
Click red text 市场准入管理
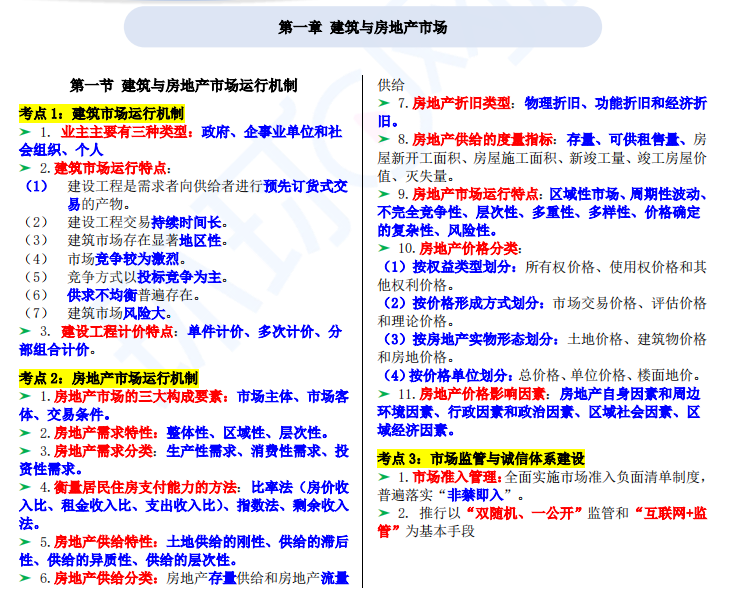click(x=454, y=477)
